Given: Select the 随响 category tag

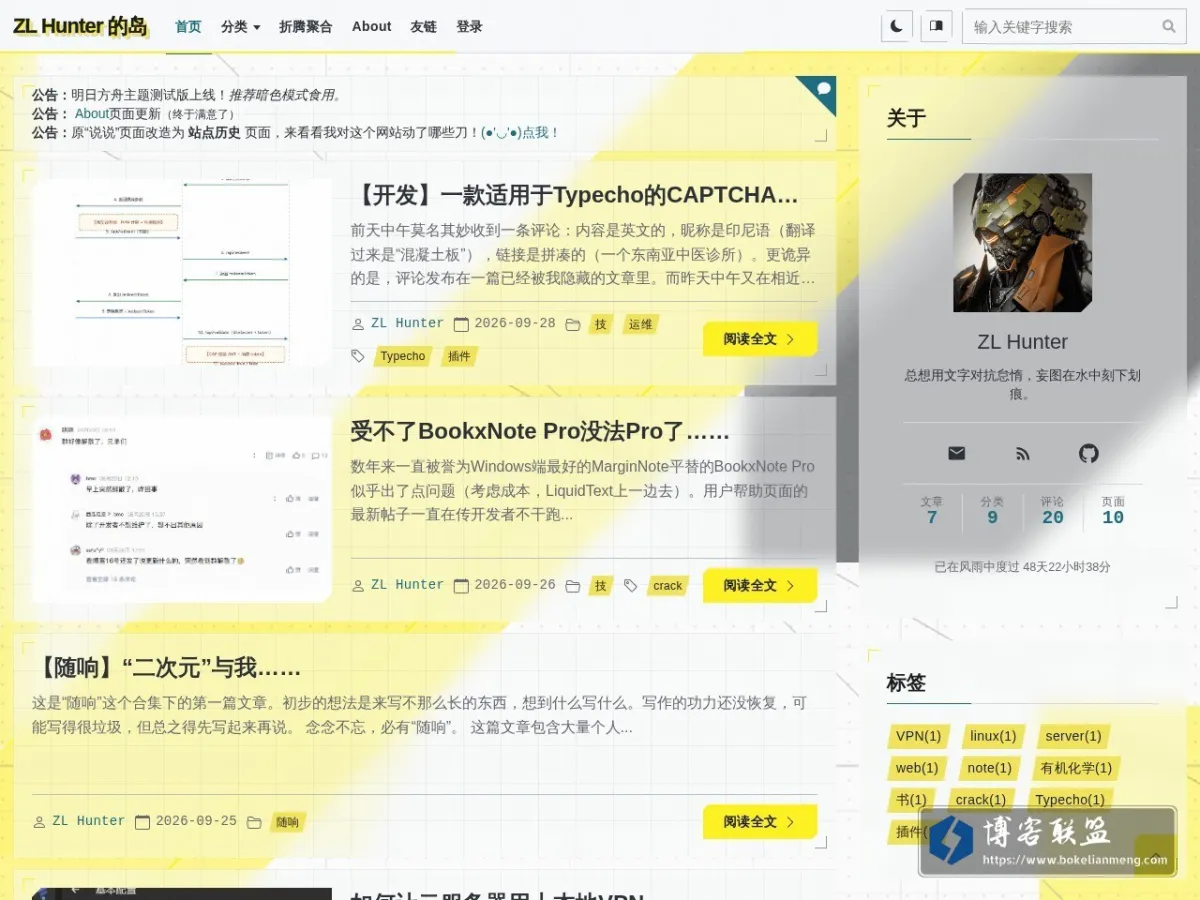Looking at the screenshot, I should tap(287, 822).
